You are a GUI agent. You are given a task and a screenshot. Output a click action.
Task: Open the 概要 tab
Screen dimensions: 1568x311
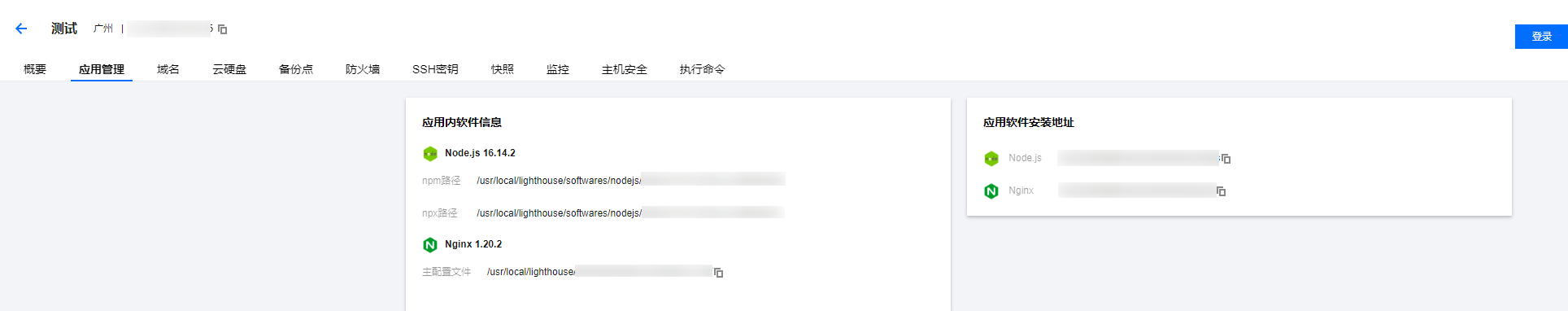click(x=35, y=69)
